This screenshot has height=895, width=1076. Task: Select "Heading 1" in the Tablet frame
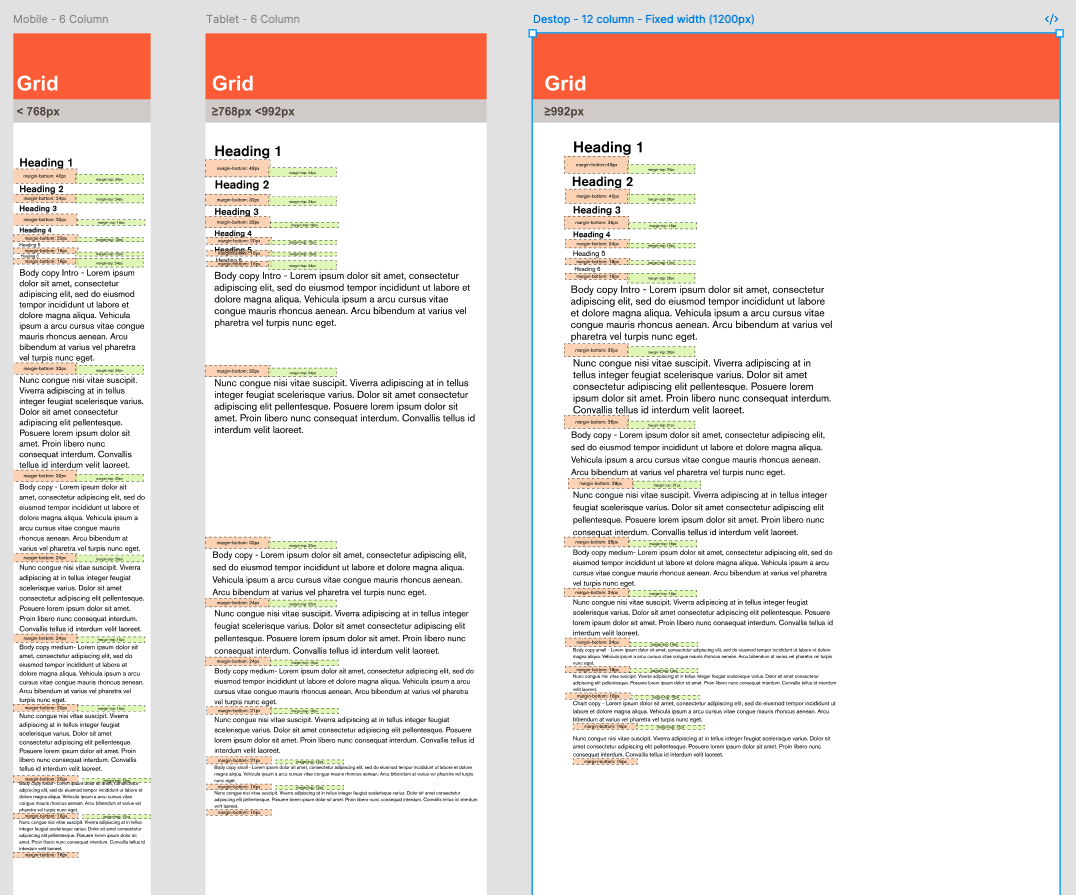(x=248, y=151)
